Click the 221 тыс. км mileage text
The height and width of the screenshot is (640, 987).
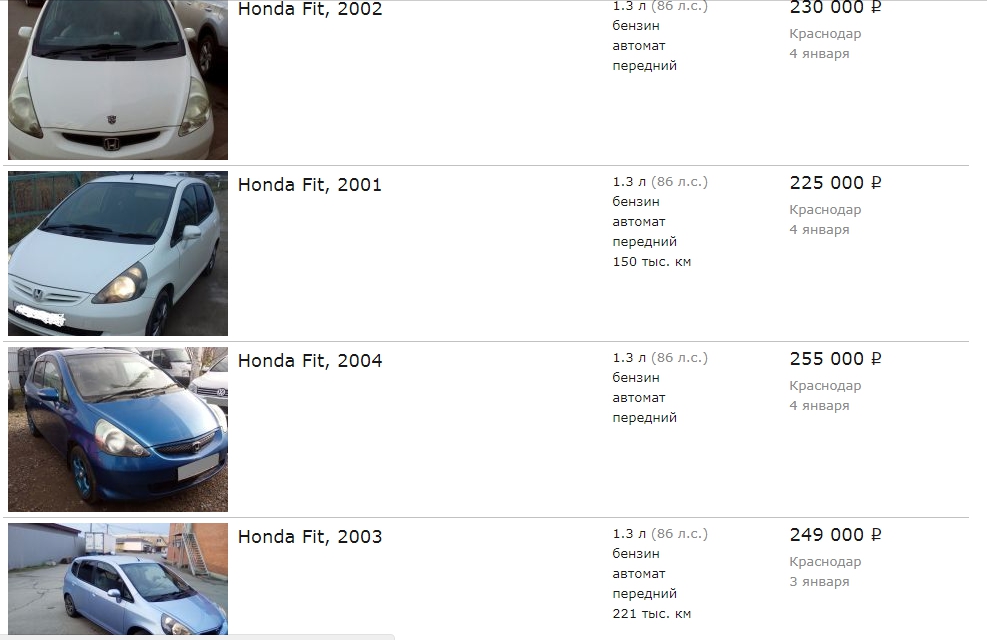pyautogui.click(x=651, y=614)
